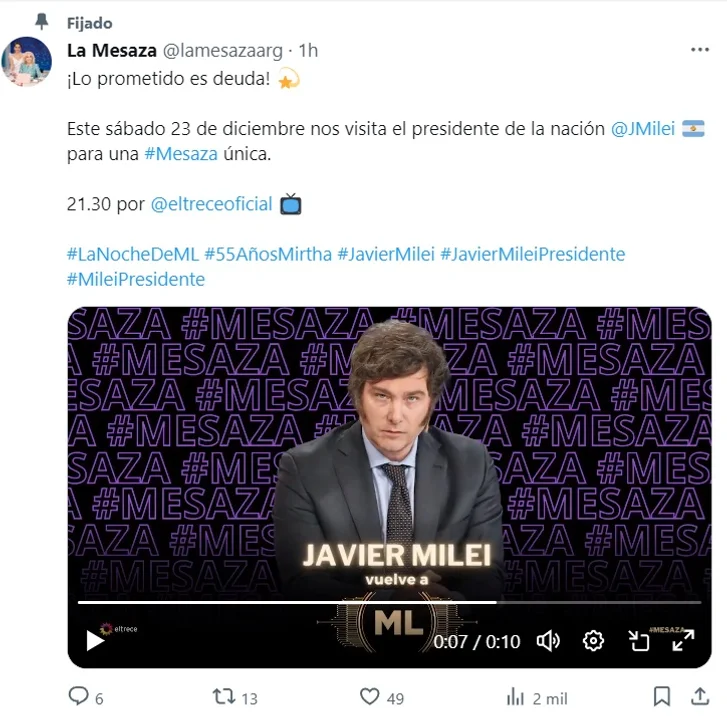The height and width of the screenshot is (720, 727).
Task: Share the tweet via the upload icon
Action: pos(700,696)
